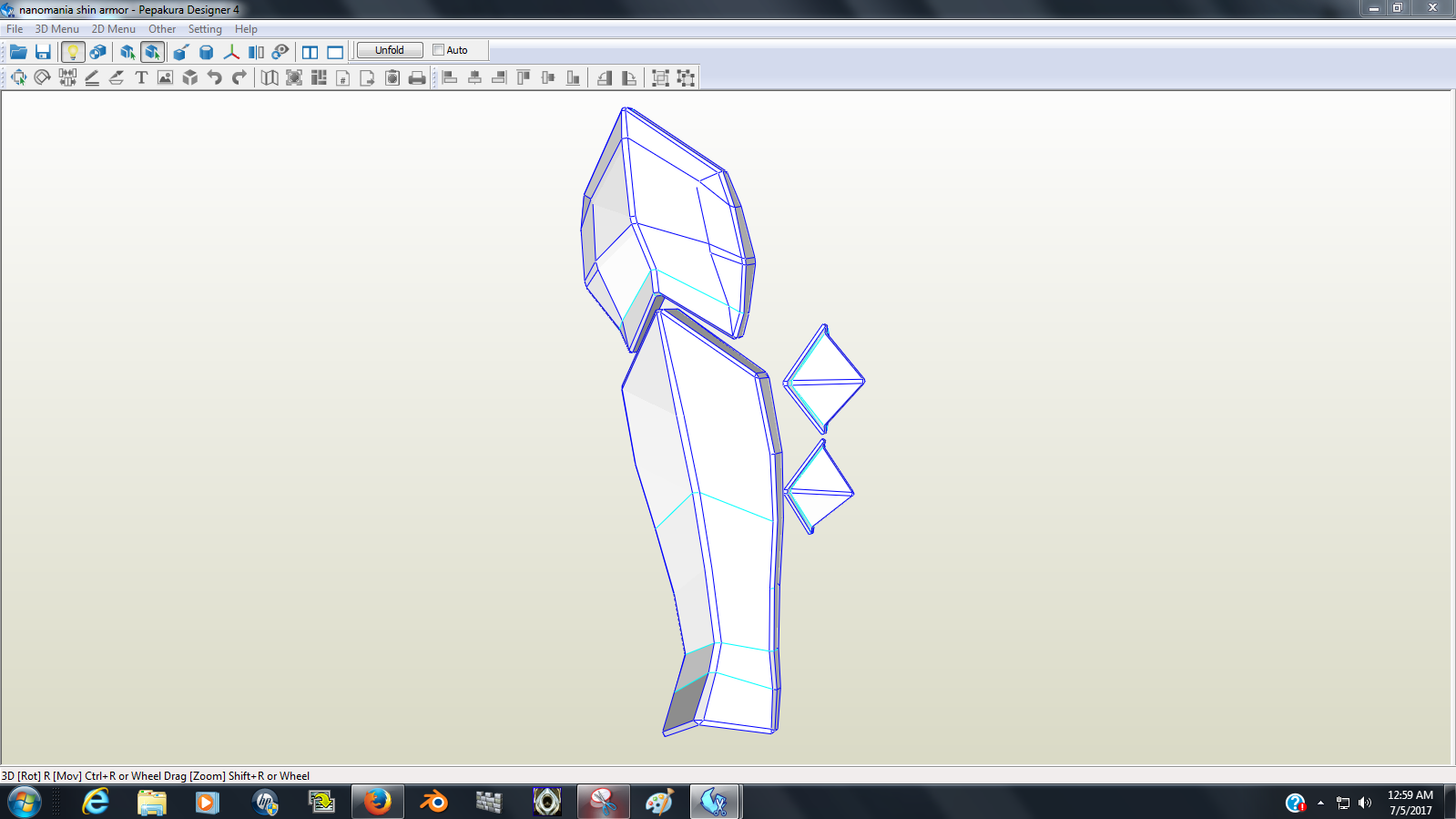The image size is (1456, 819).
Task: Align selected parts to vertical middle
Action: [x=548, y=77]
